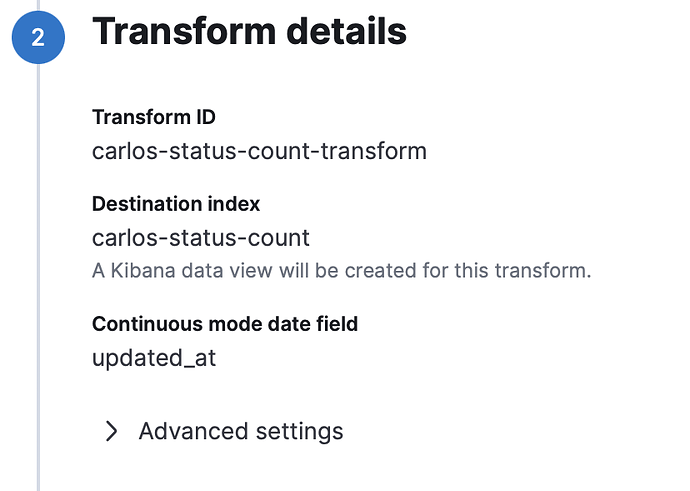Click the Destination index label
The image size is (690, 491).
(176, 204)
